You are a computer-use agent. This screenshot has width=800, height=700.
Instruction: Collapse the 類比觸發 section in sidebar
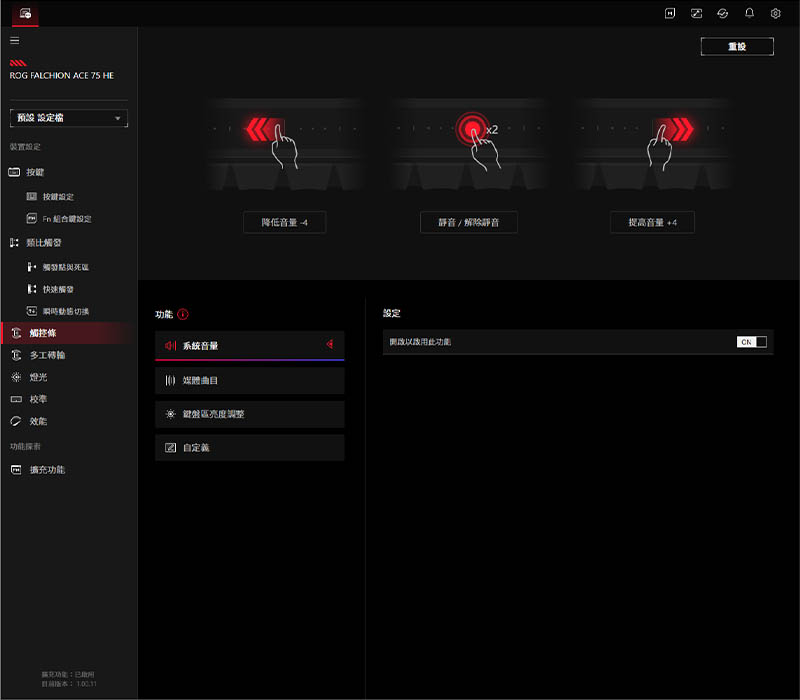42,242
